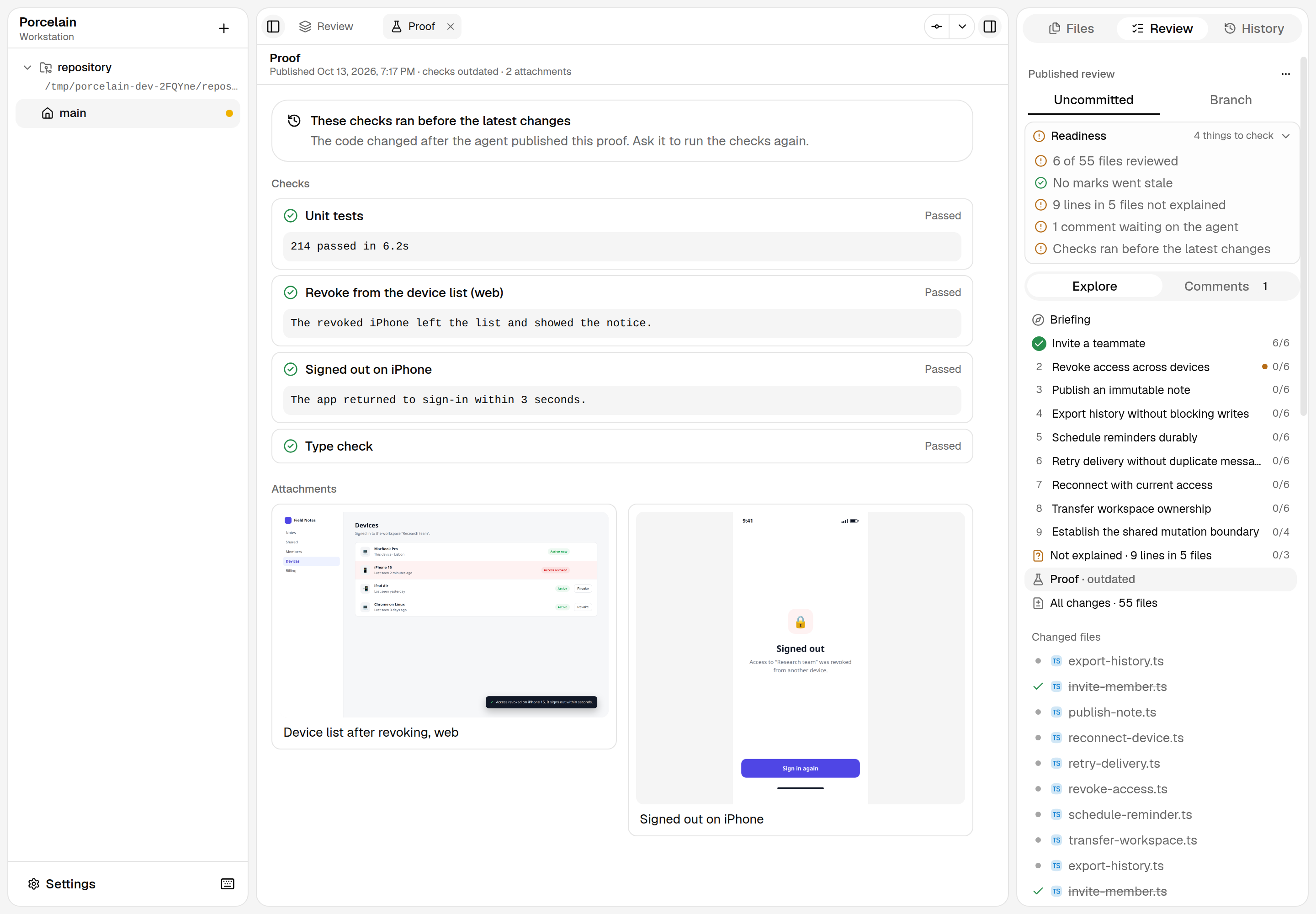Open the 'Device list after revoking, web' thumbnail

pos(444,615)
